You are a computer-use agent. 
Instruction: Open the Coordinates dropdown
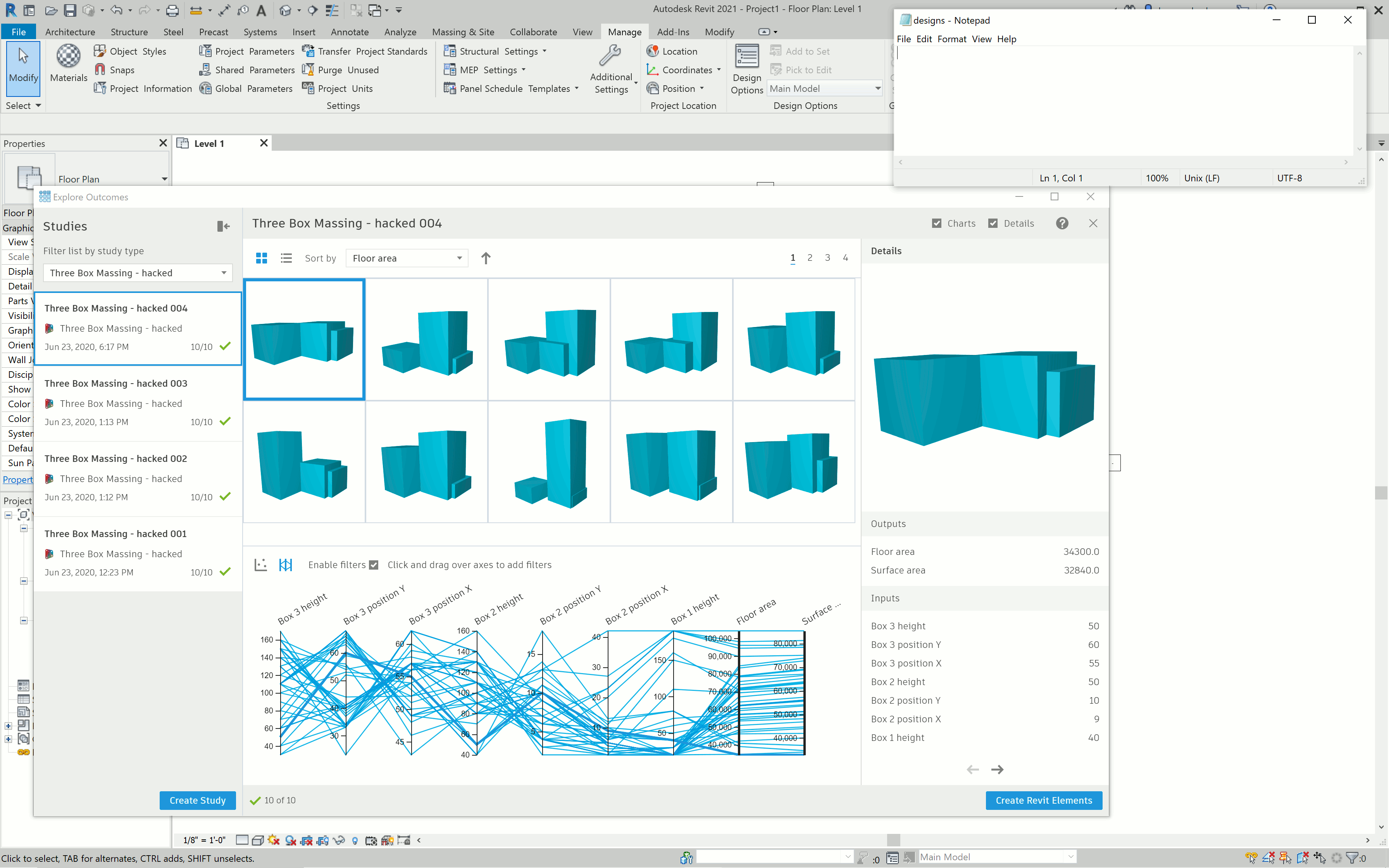(x=684, y=69)
